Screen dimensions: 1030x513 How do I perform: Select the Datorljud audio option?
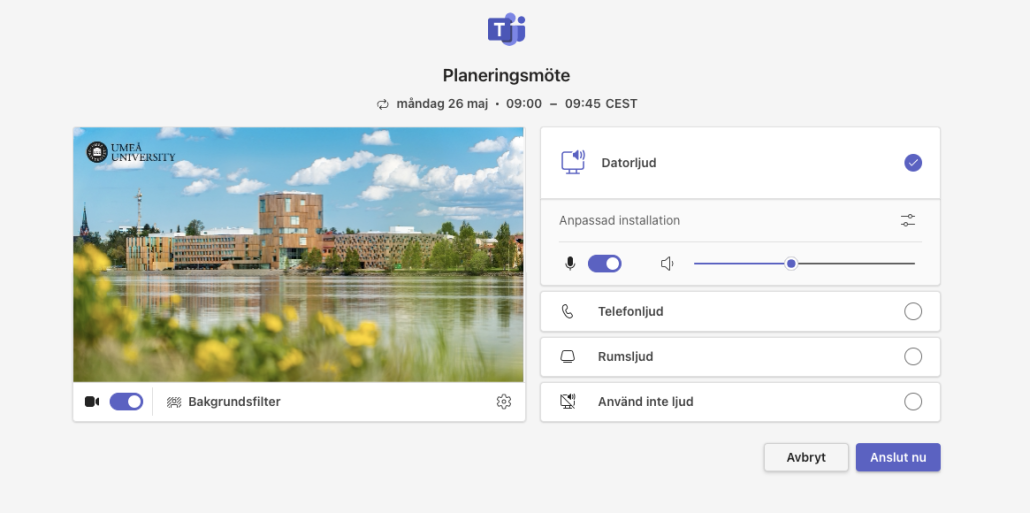913,163
